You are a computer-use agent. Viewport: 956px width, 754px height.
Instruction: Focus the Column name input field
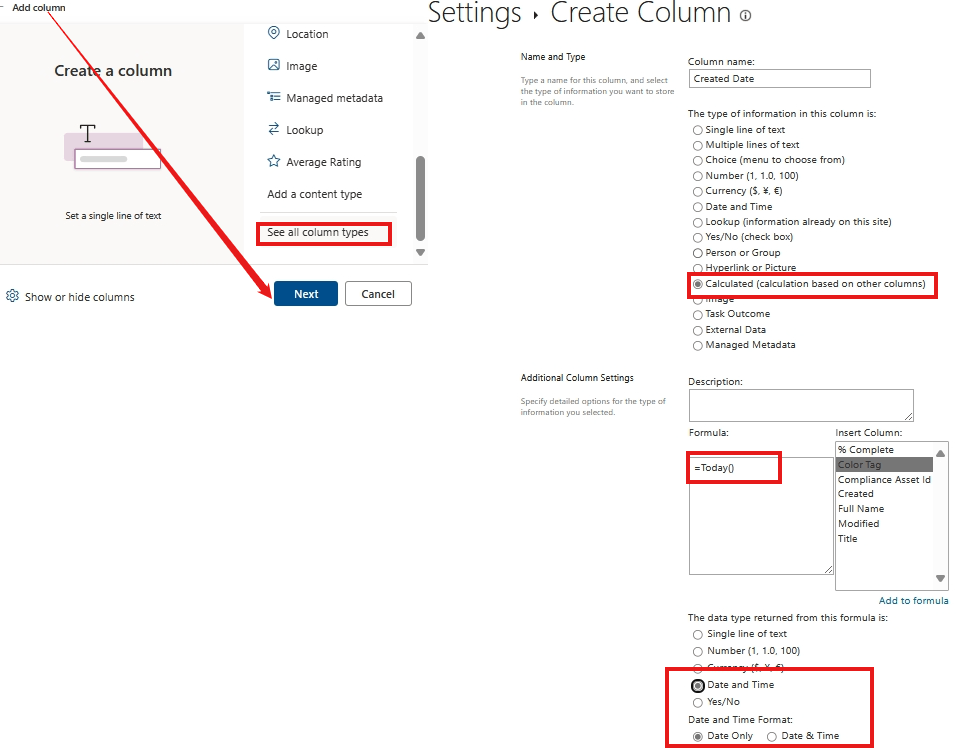(779, 79)
